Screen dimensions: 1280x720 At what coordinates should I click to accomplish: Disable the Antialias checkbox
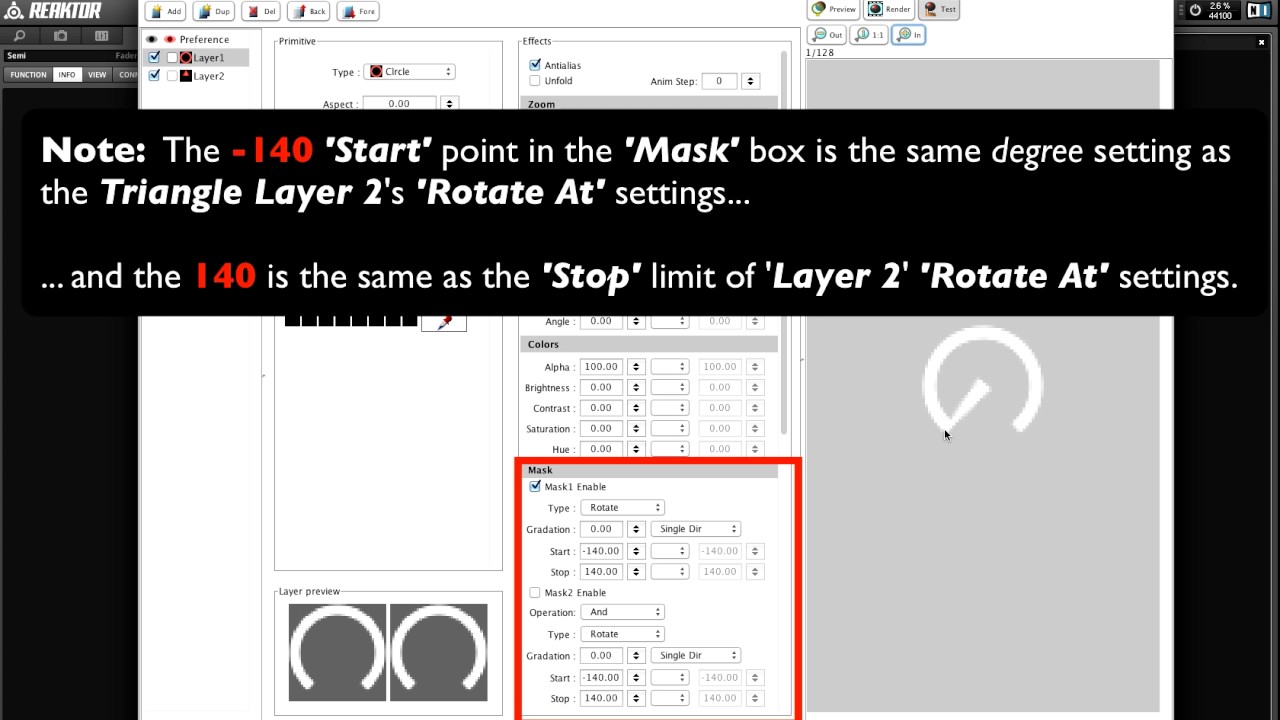point(535,65)
